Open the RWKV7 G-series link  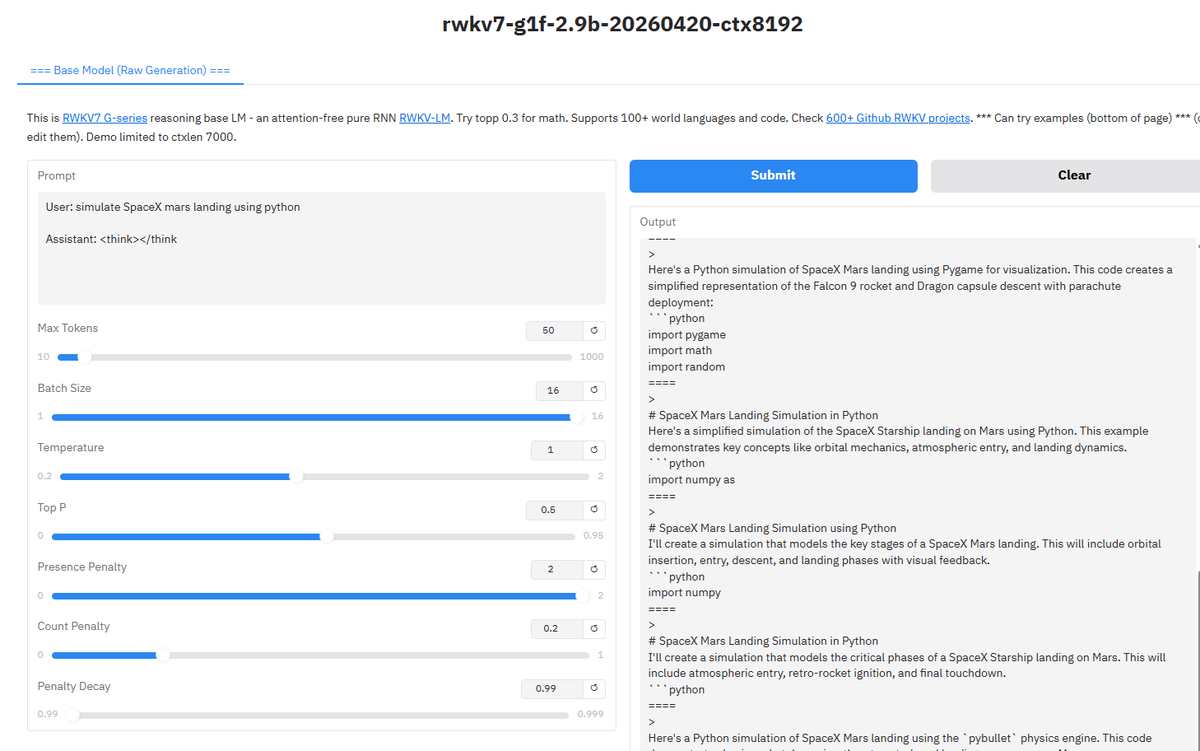pyautogui.click(x=105, y=118)
